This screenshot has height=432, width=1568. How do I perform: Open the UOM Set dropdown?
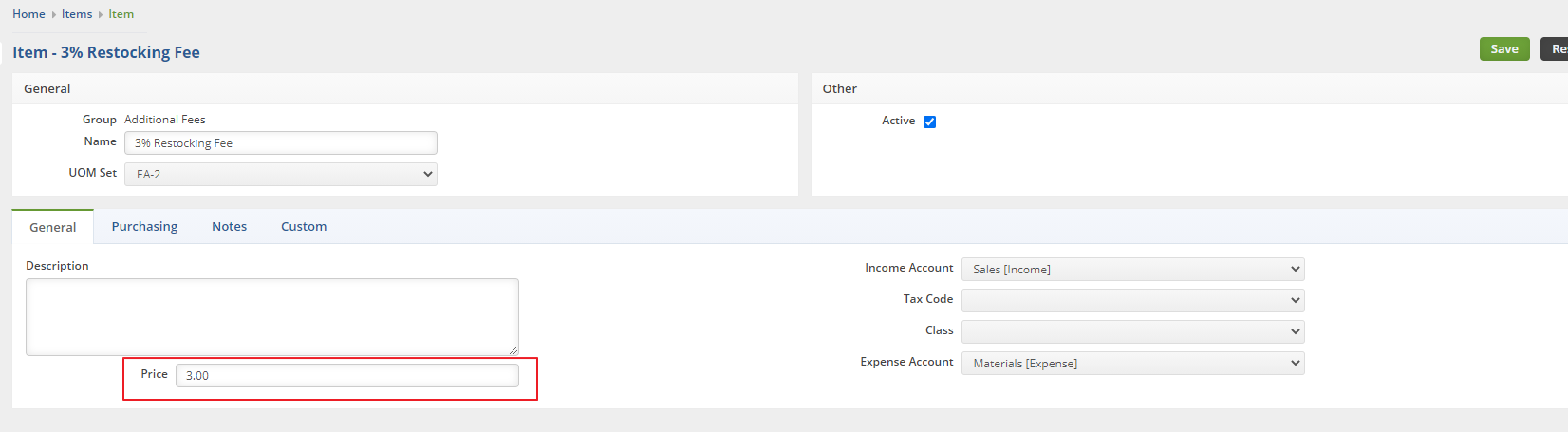pos(281,175)
